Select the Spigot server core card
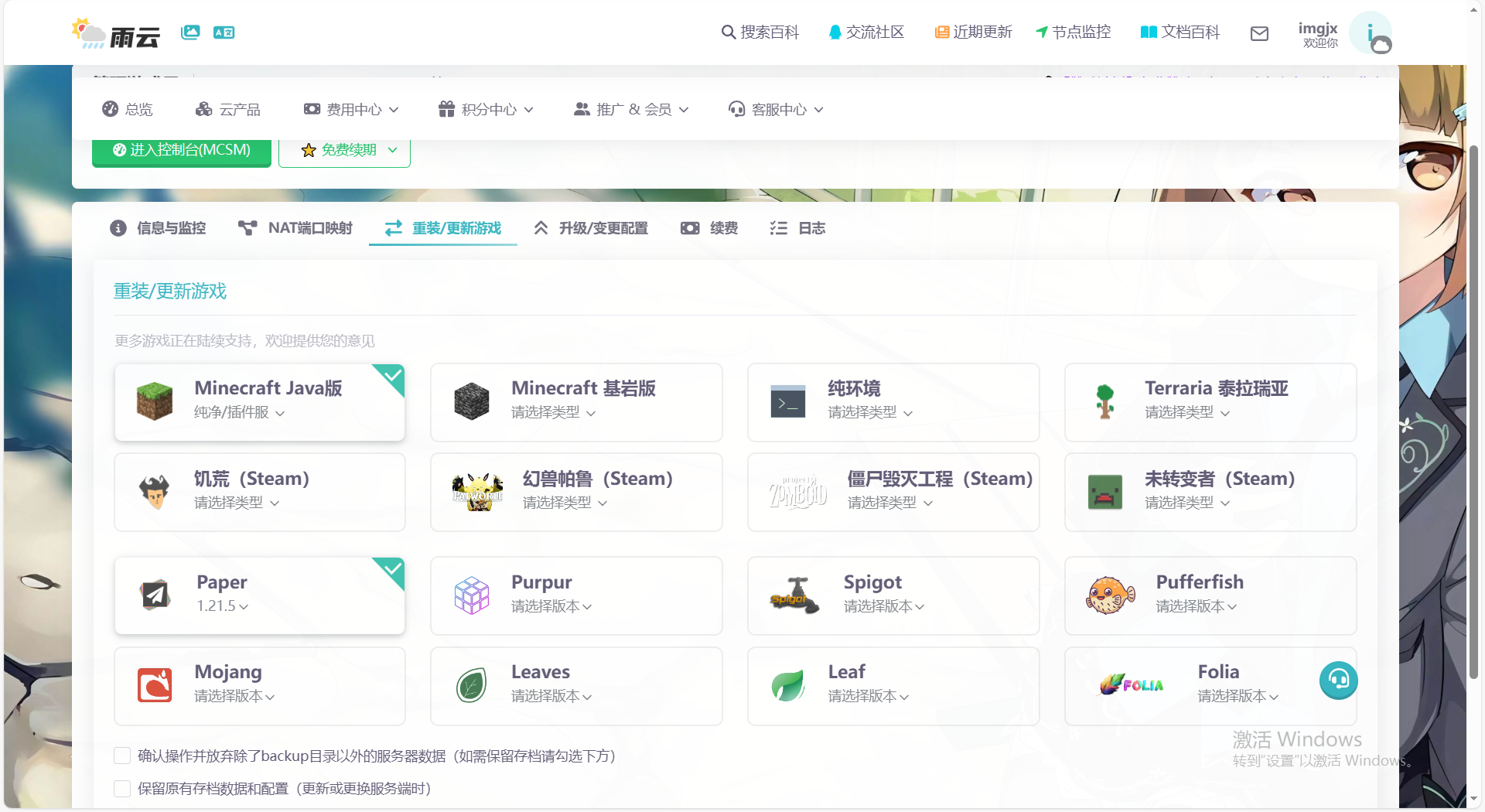The height and width of the screenshot is (812, 1485). click(x=893, y=595)
